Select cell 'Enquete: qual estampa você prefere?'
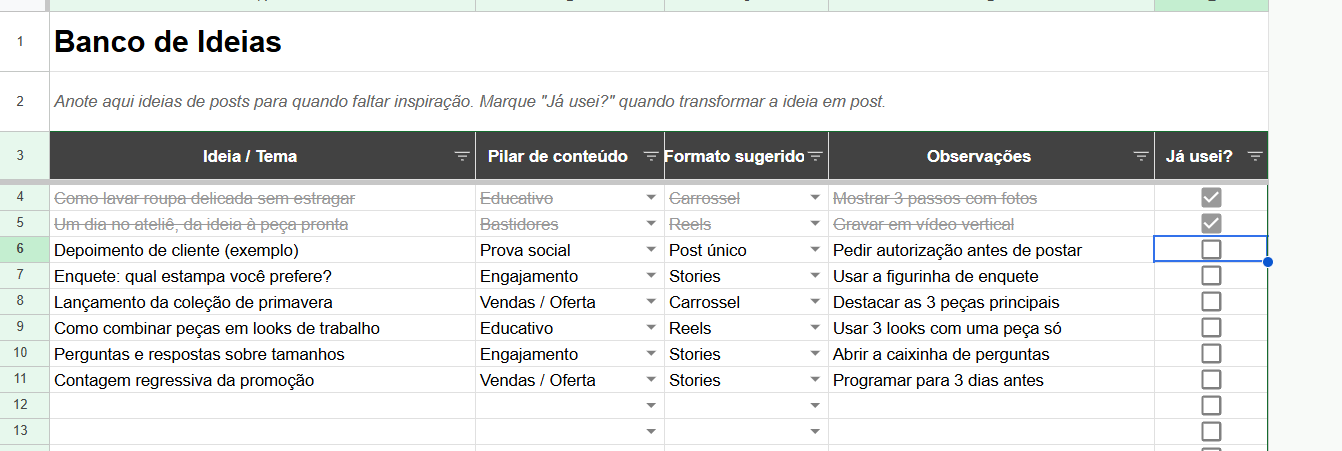This screenshot has width=1342, height=451. (x=262, y=276)
